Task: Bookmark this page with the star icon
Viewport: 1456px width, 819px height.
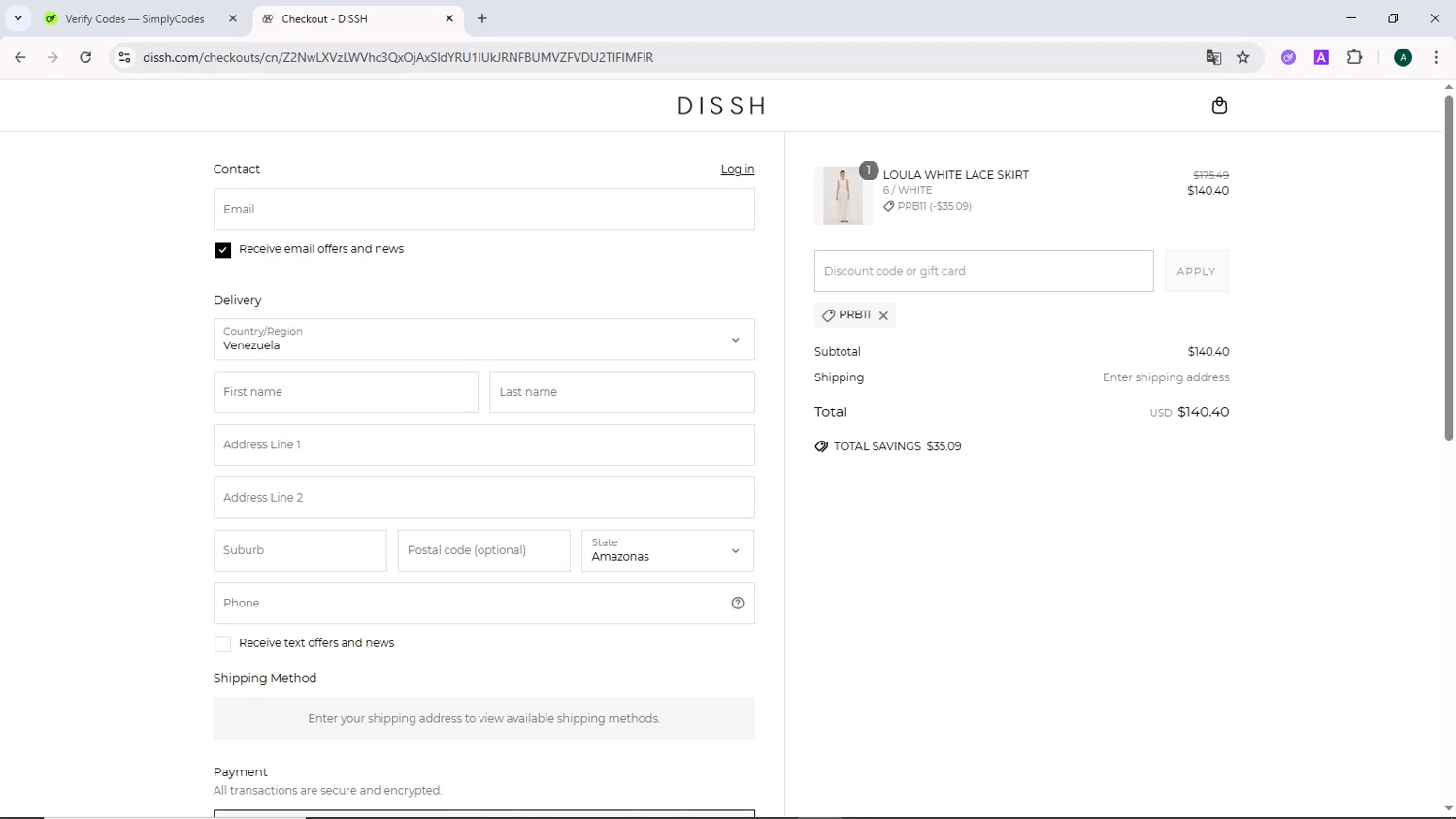Action: click(1243, 57)
